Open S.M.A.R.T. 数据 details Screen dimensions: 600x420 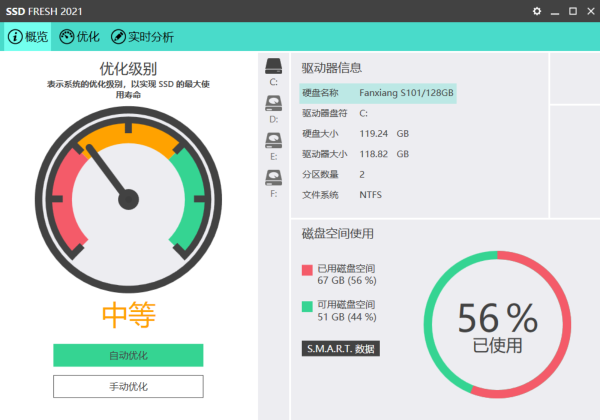341,348
